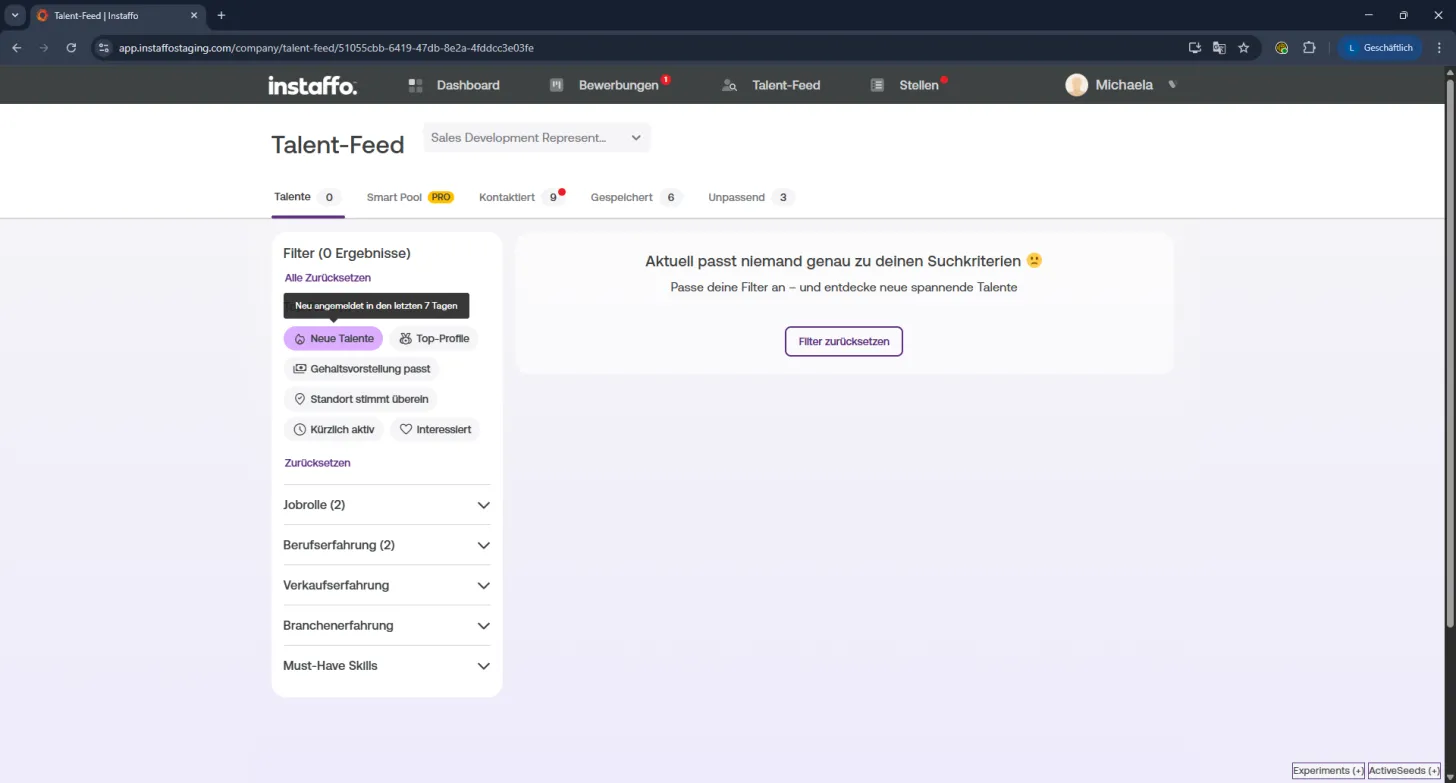1456x783 pixels.
Task: Expand the Berufserfahrung (2) filter section
Action: coord(387,545)
